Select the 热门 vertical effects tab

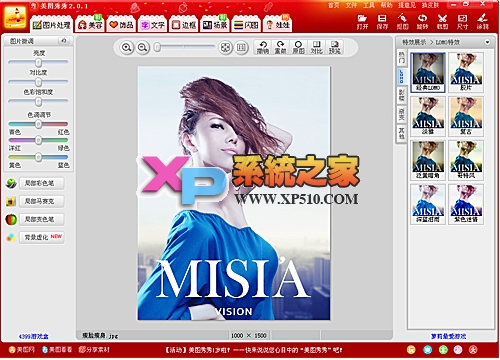(x=402, y=57)
